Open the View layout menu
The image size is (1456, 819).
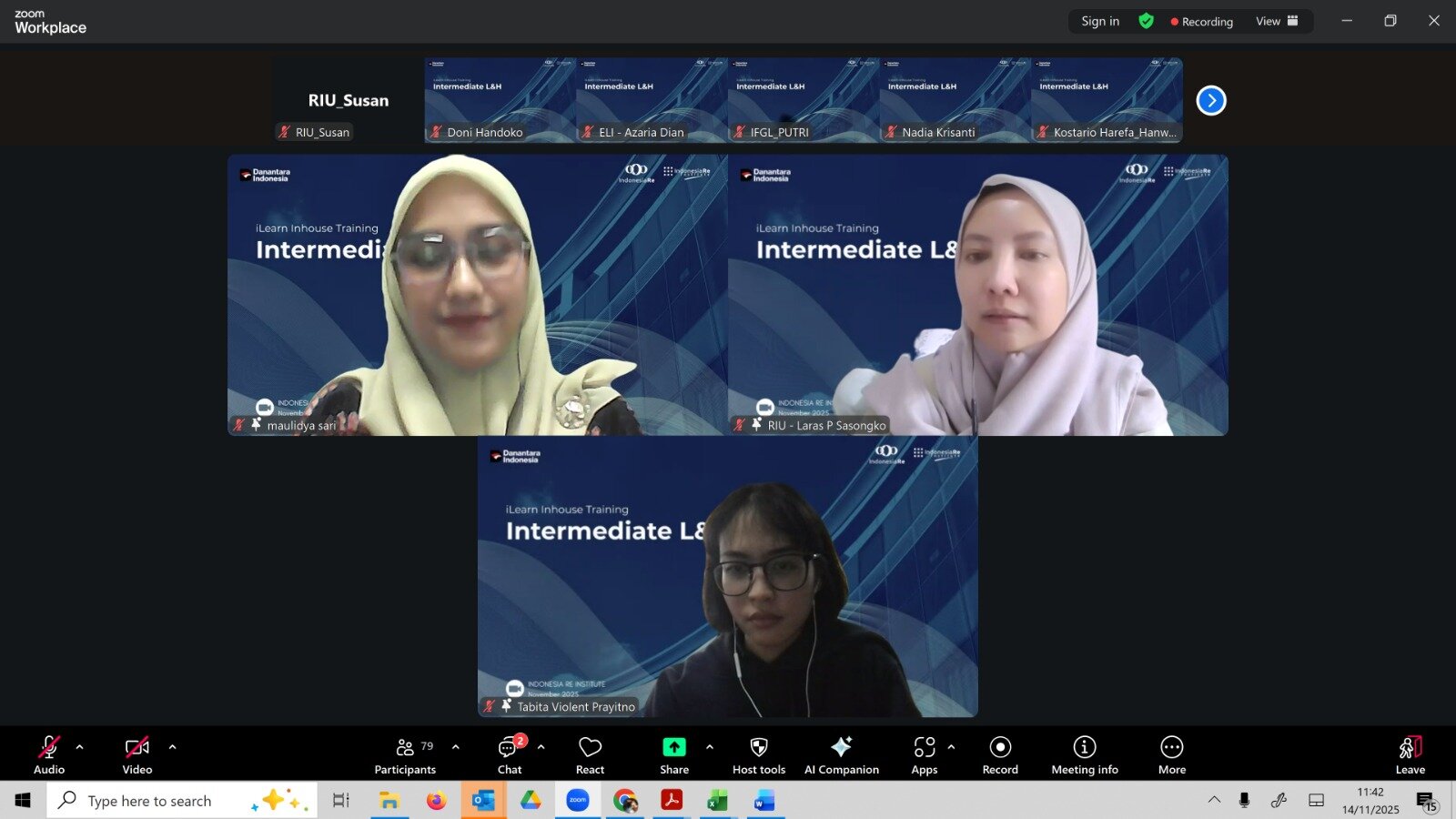[x=1277, y=21]
